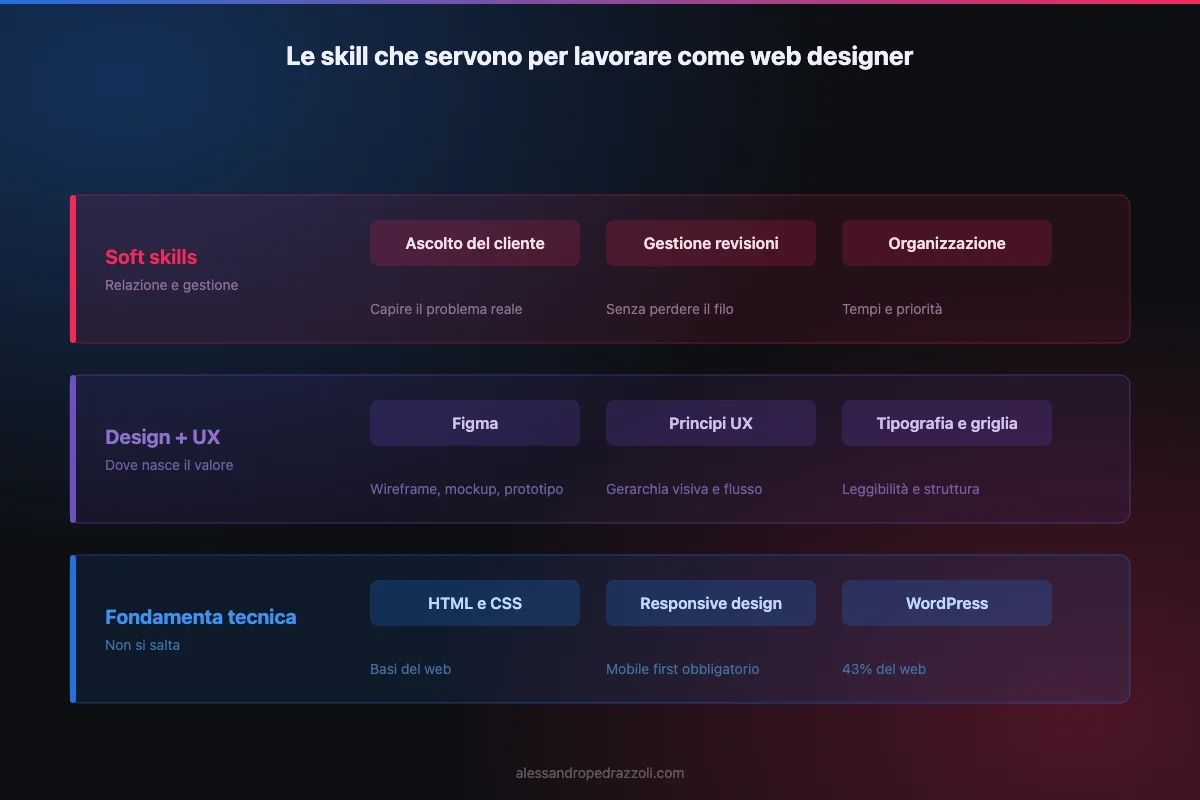Select the 'Tipografia e griglia' pill
Screen dimensions: 1200x800
point(947,423)
